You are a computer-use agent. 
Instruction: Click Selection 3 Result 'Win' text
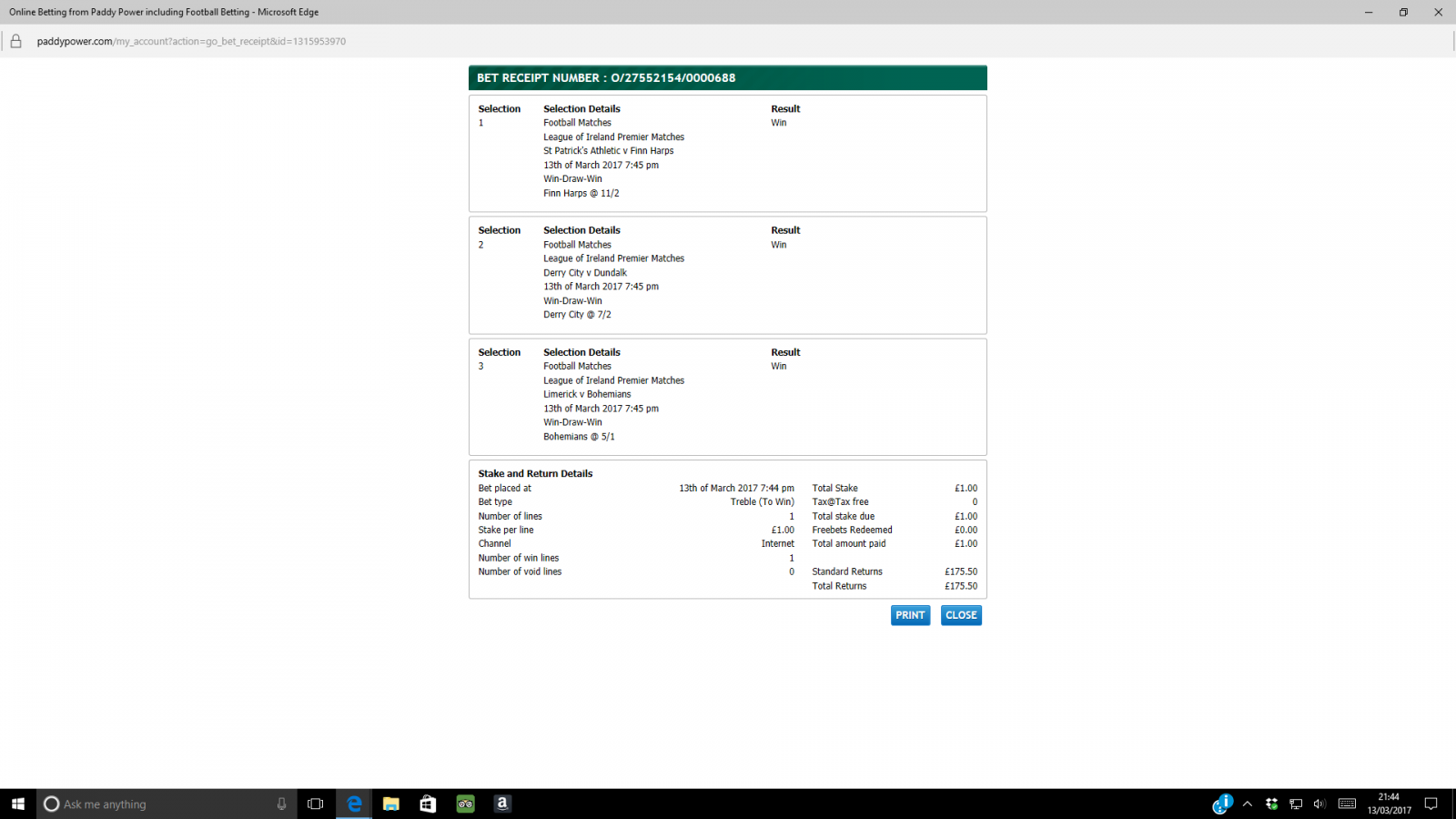[779, 366]
